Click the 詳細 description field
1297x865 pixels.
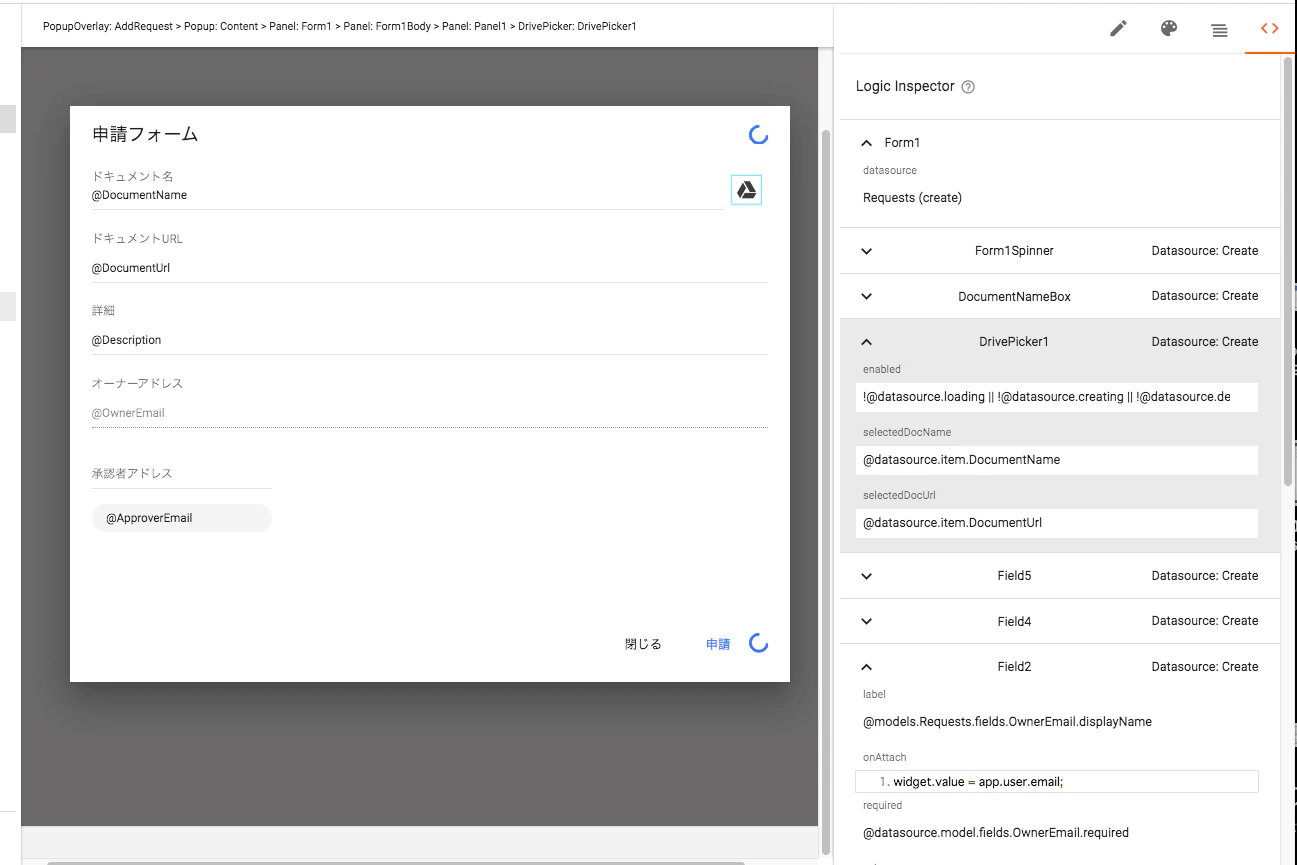pyautogui.click(x=430, y=340)
